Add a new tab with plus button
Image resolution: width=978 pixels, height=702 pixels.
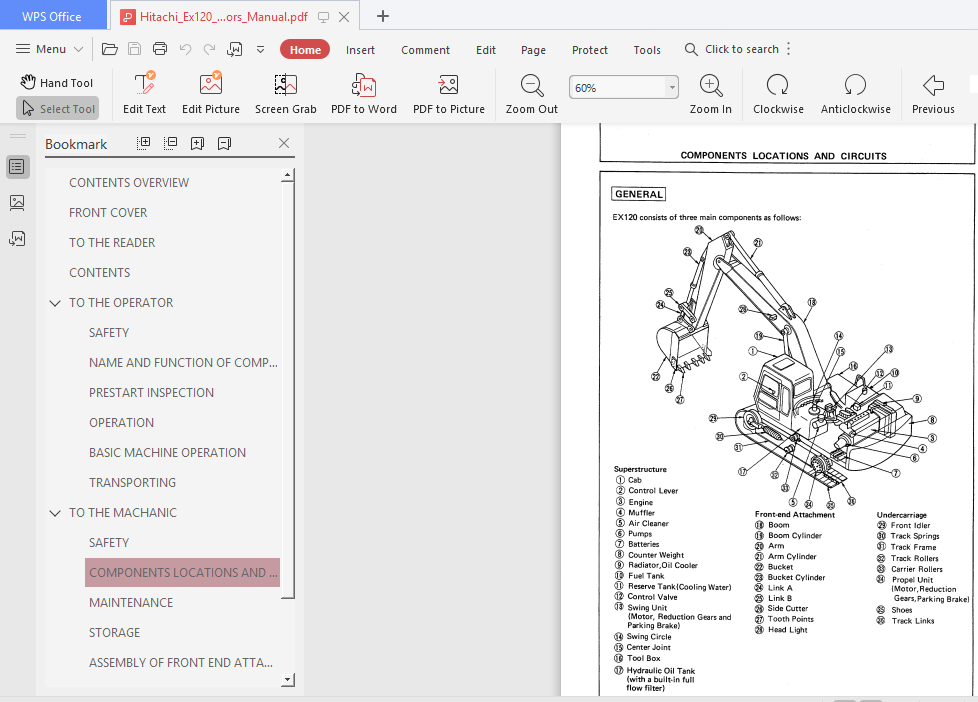click(383, 16)
